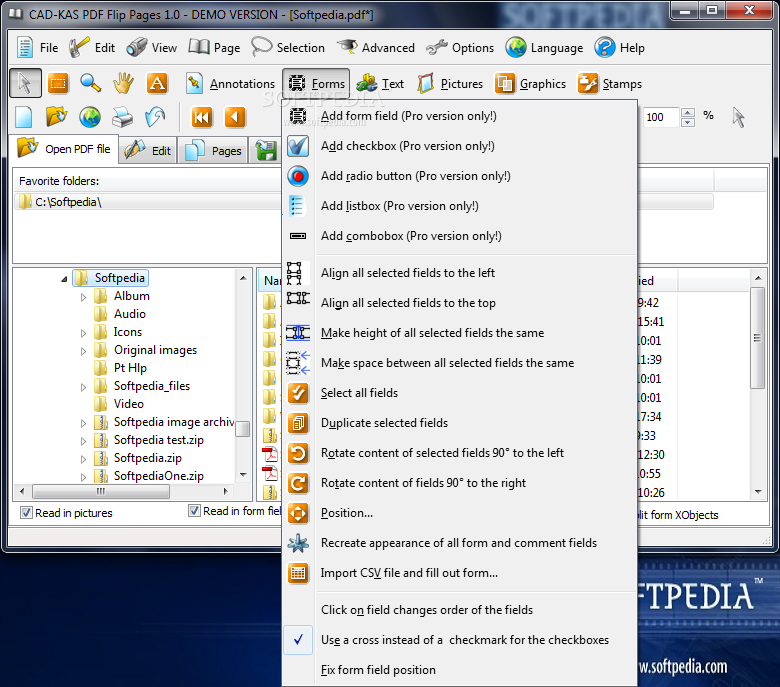780x687 pixels.
Task: Collapse the Softpedia folder tree node
Action: [x=64, y=279]
